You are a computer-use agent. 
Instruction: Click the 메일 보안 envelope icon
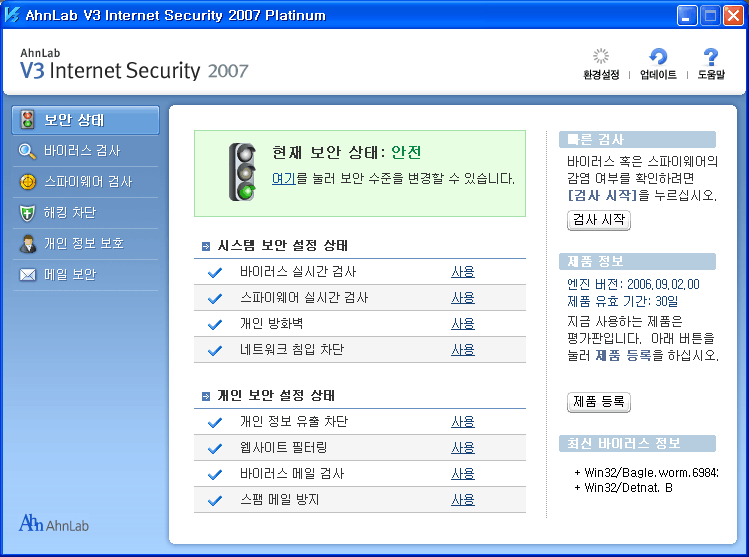[28, 275]
